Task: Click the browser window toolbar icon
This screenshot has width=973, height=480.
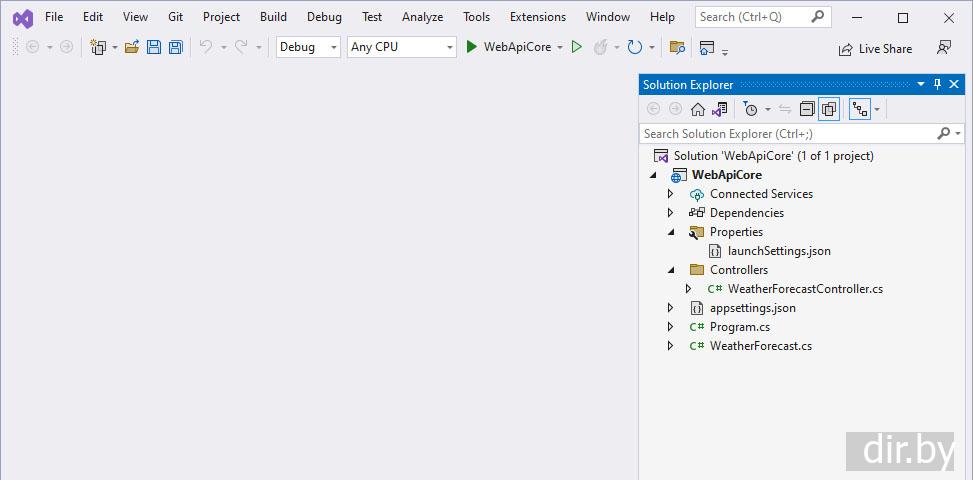Action: [x=707, y=47]
